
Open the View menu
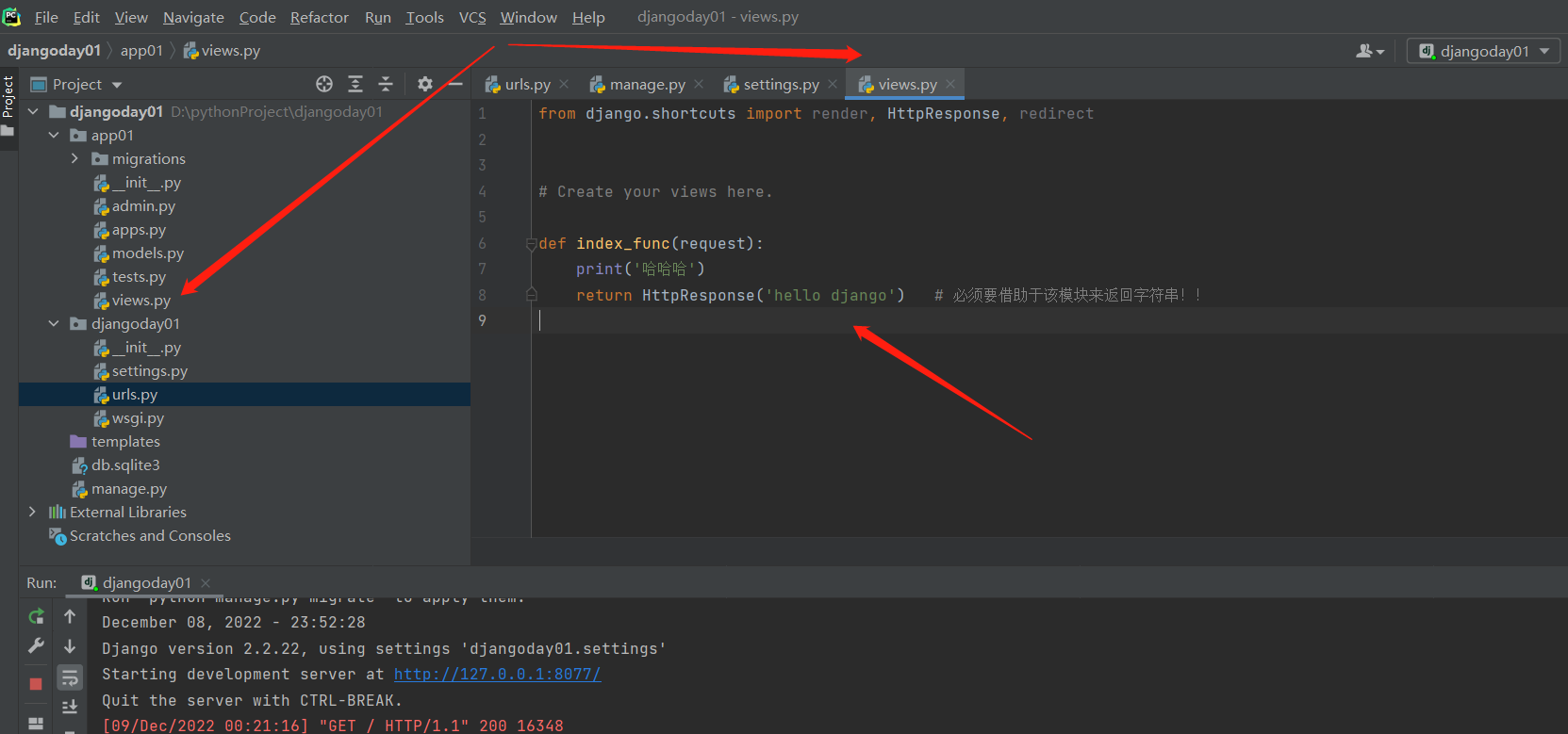pyautogui.click(x=131, y=17)
